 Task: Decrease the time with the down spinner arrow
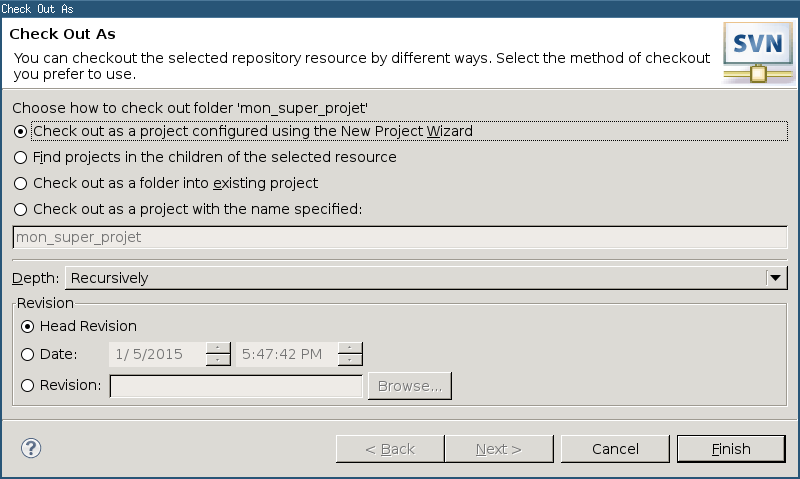(350, 360)
